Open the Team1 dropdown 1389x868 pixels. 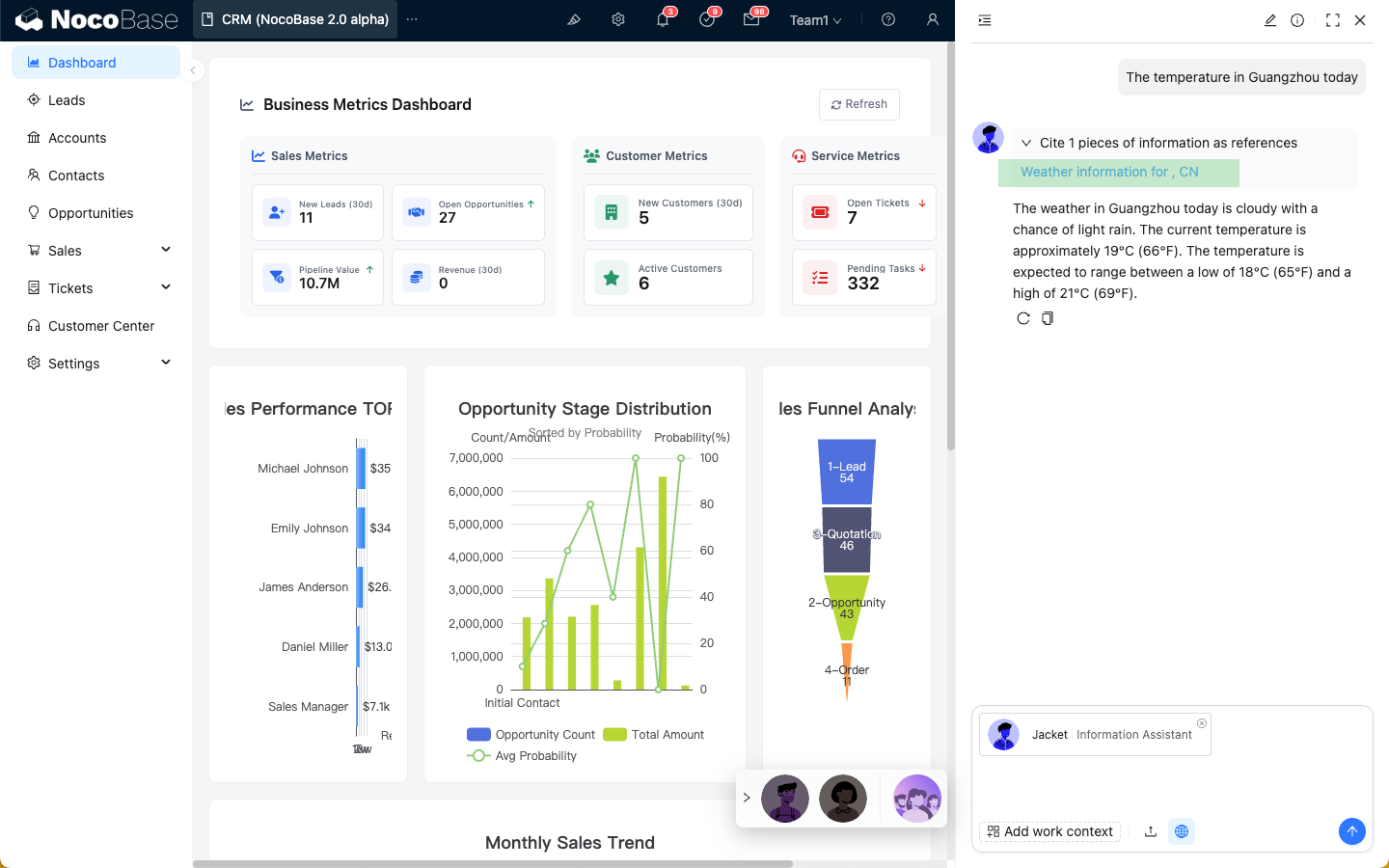point(815,20)
